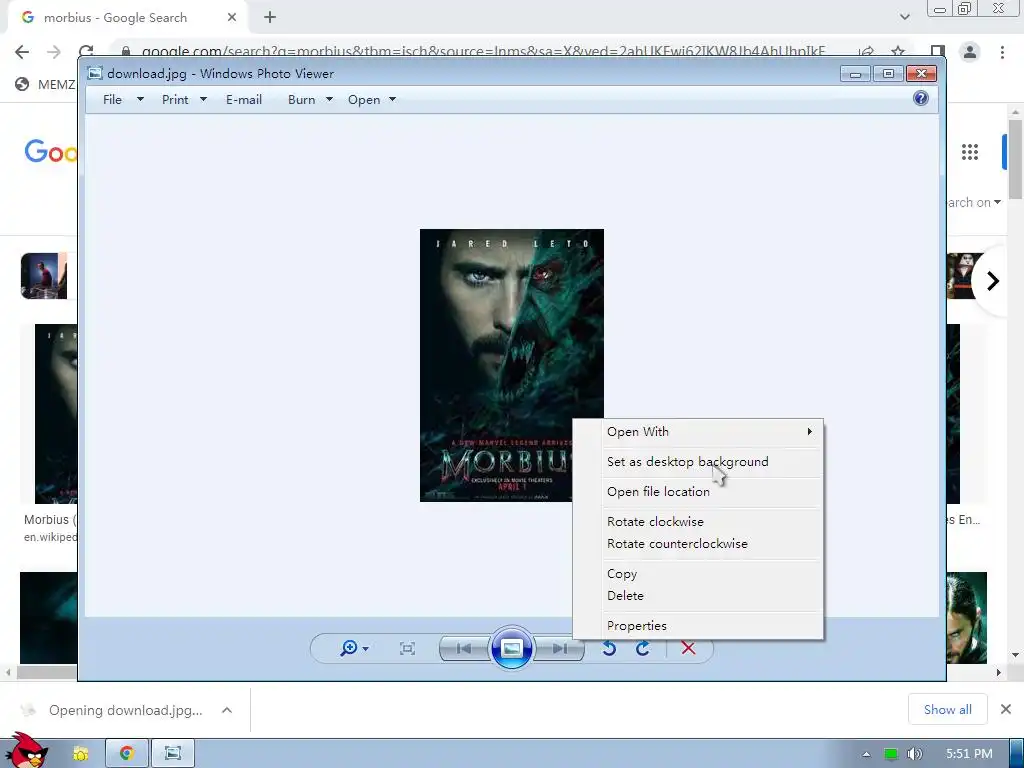Open Chrome profile avatar
The image size is (1024, 768).
point(970,52)
